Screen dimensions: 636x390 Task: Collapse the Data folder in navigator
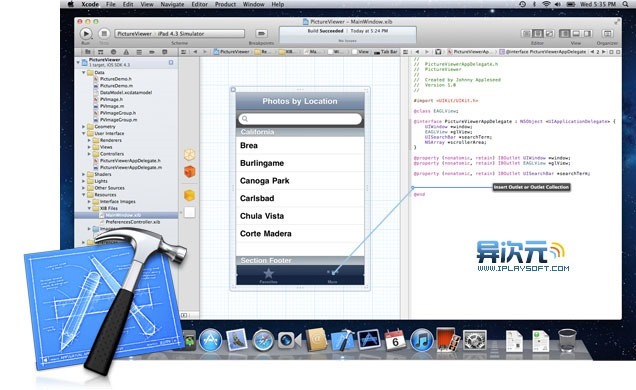tap(84, 73)
